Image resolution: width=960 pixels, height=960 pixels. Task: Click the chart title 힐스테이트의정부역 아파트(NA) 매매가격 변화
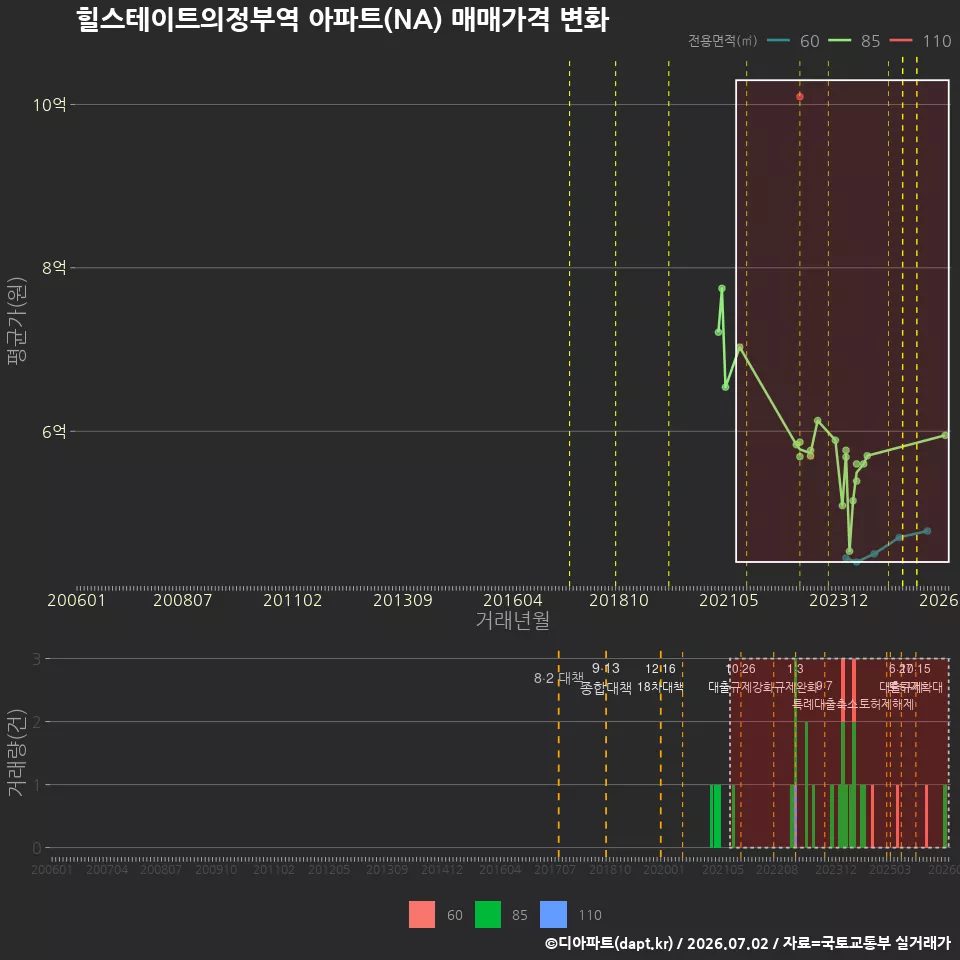click(342, 20)
